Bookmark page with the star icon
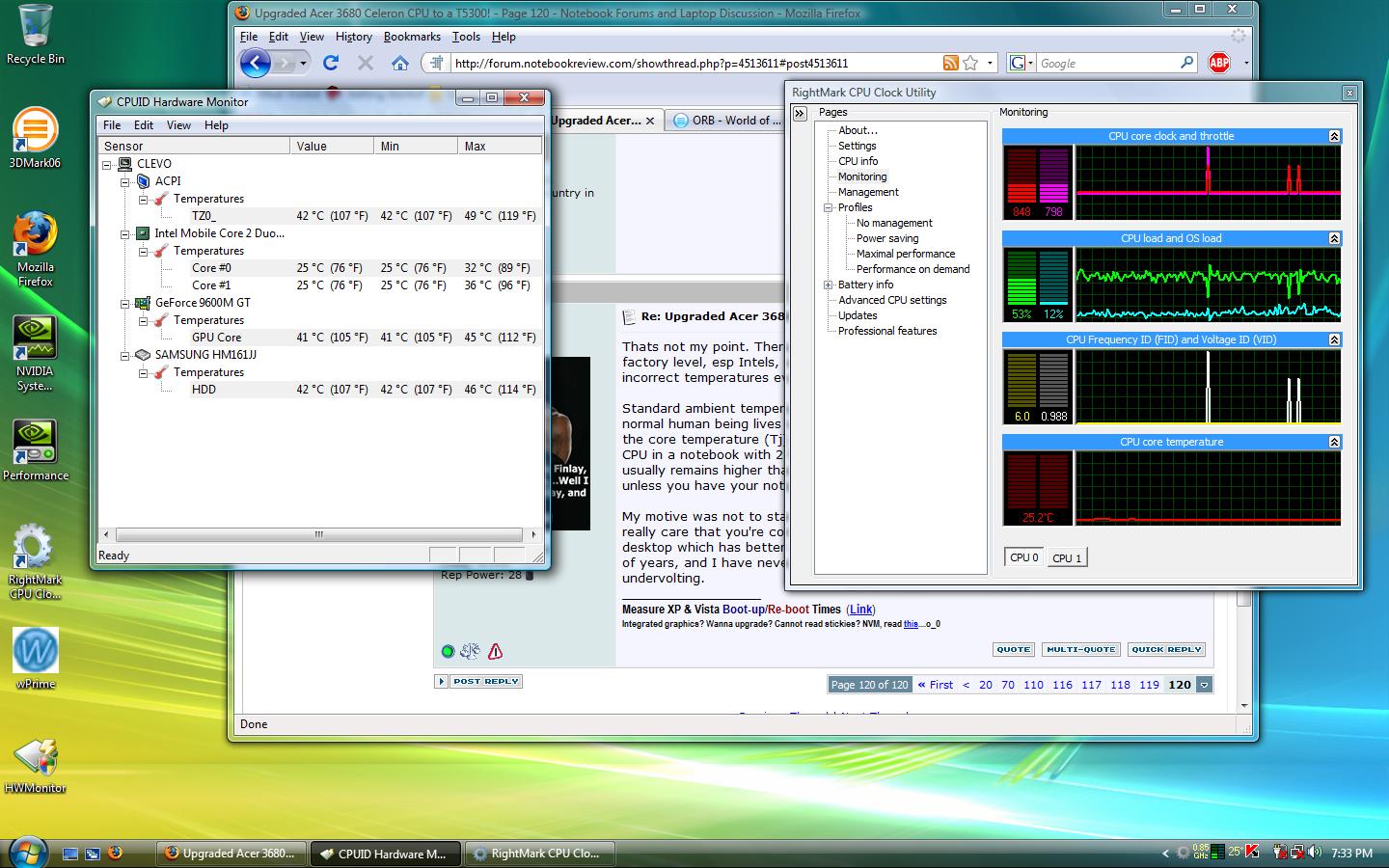Screen dimensions: 1389x868 click(970, 63)
